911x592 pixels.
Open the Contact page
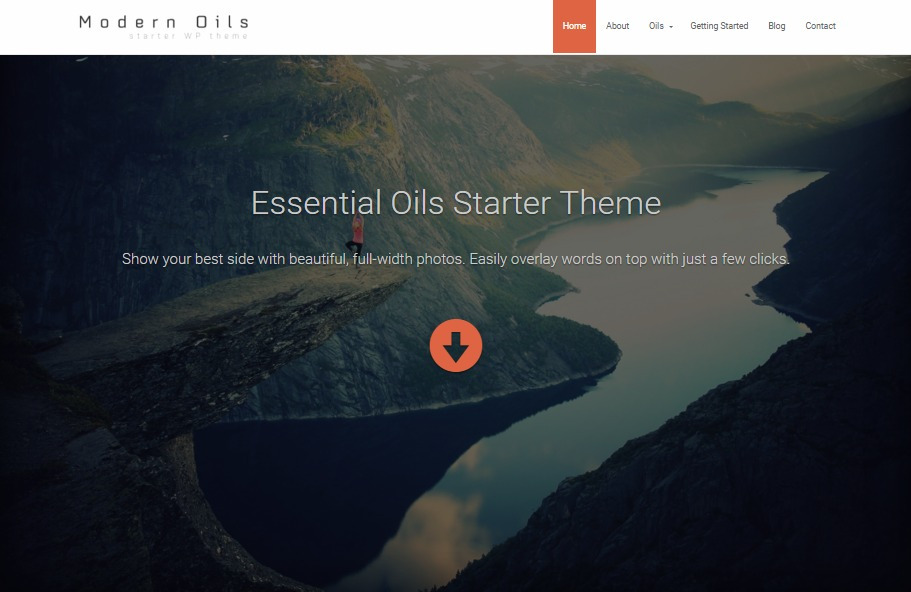820,26
